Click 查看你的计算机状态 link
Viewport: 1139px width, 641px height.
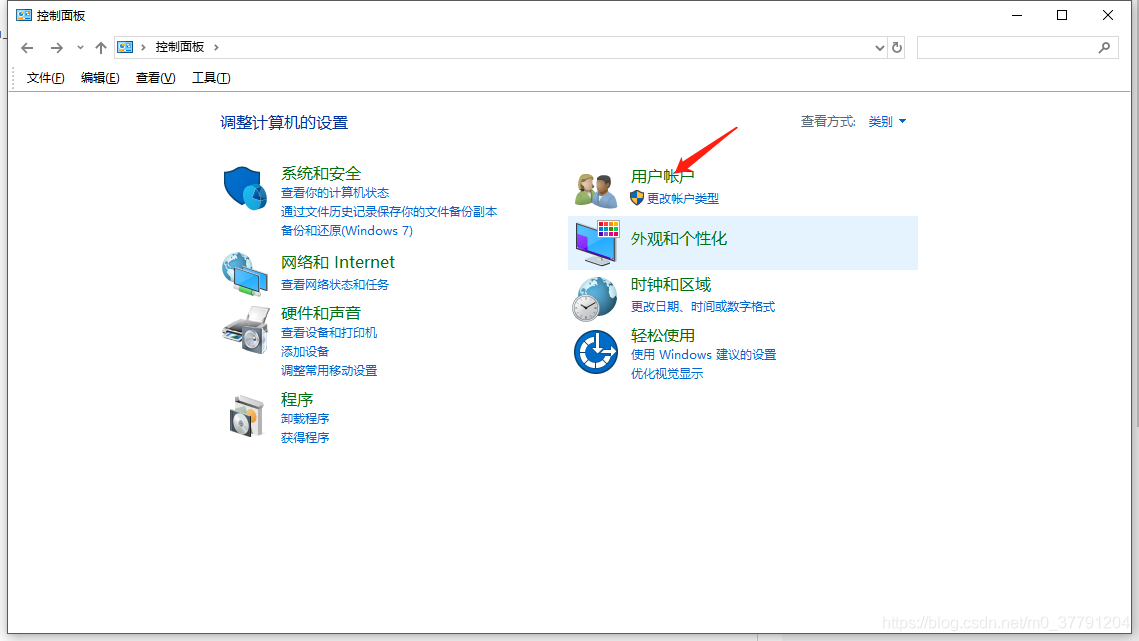coord(335,193)
